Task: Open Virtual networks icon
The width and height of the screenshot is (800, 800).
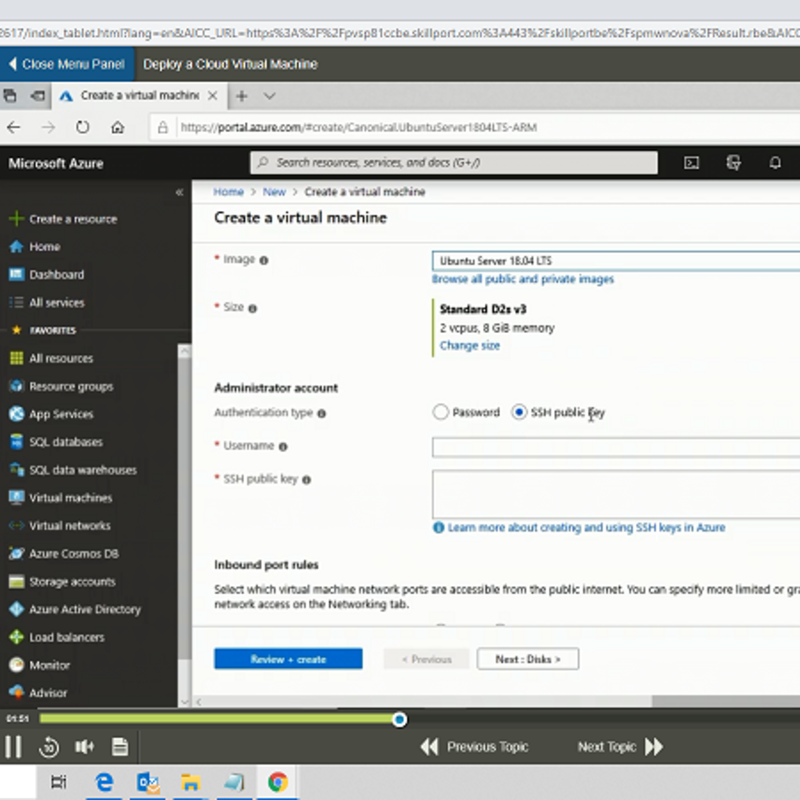Action: point(16,526)
